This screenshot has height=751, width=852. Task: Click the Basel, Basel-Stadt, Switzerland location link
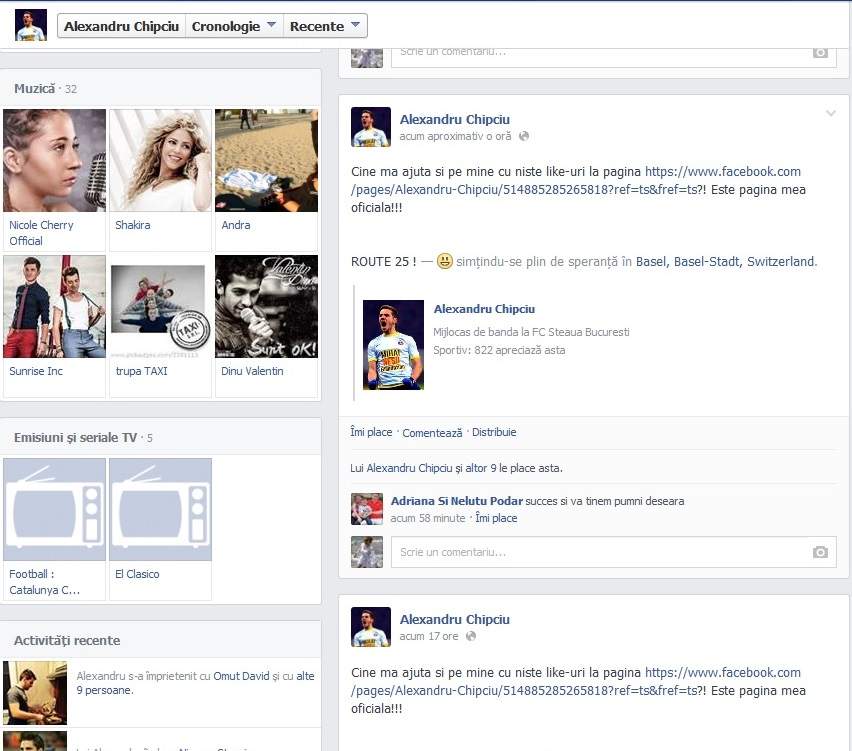[725, 261]
